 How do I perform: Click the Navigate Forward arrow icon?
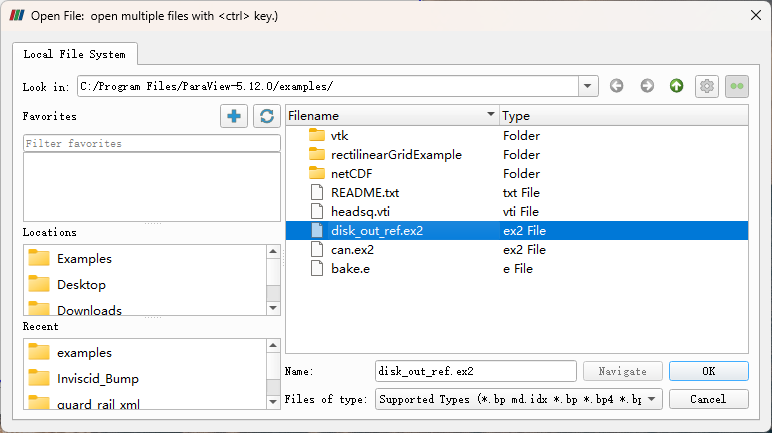coord(647,86)
